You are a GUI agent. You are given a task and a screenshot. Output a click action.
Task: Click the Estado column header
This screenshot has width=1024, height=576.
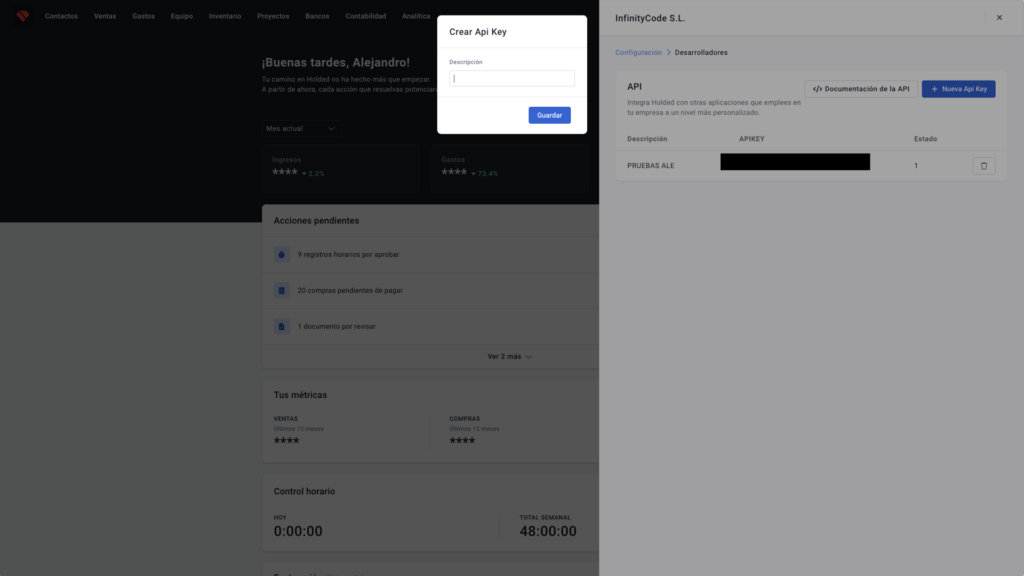click(x=925, y=139)
